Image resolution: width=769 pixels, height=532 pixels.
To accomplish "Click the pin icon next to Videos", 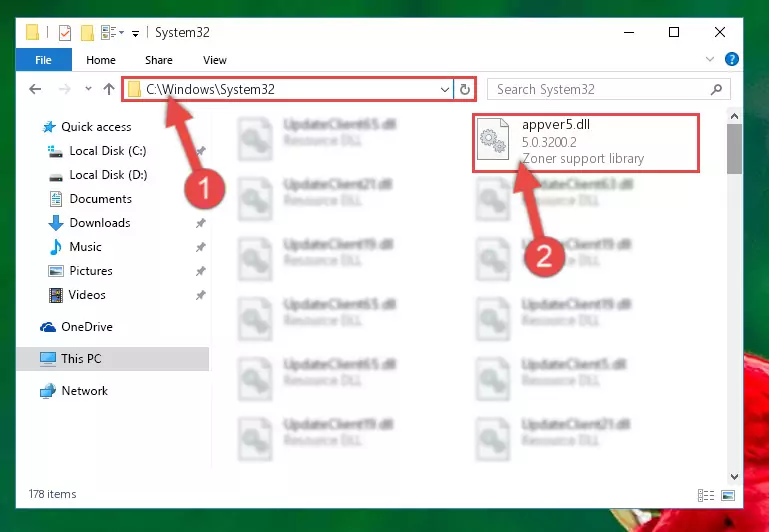I will [x=200, y=295].
